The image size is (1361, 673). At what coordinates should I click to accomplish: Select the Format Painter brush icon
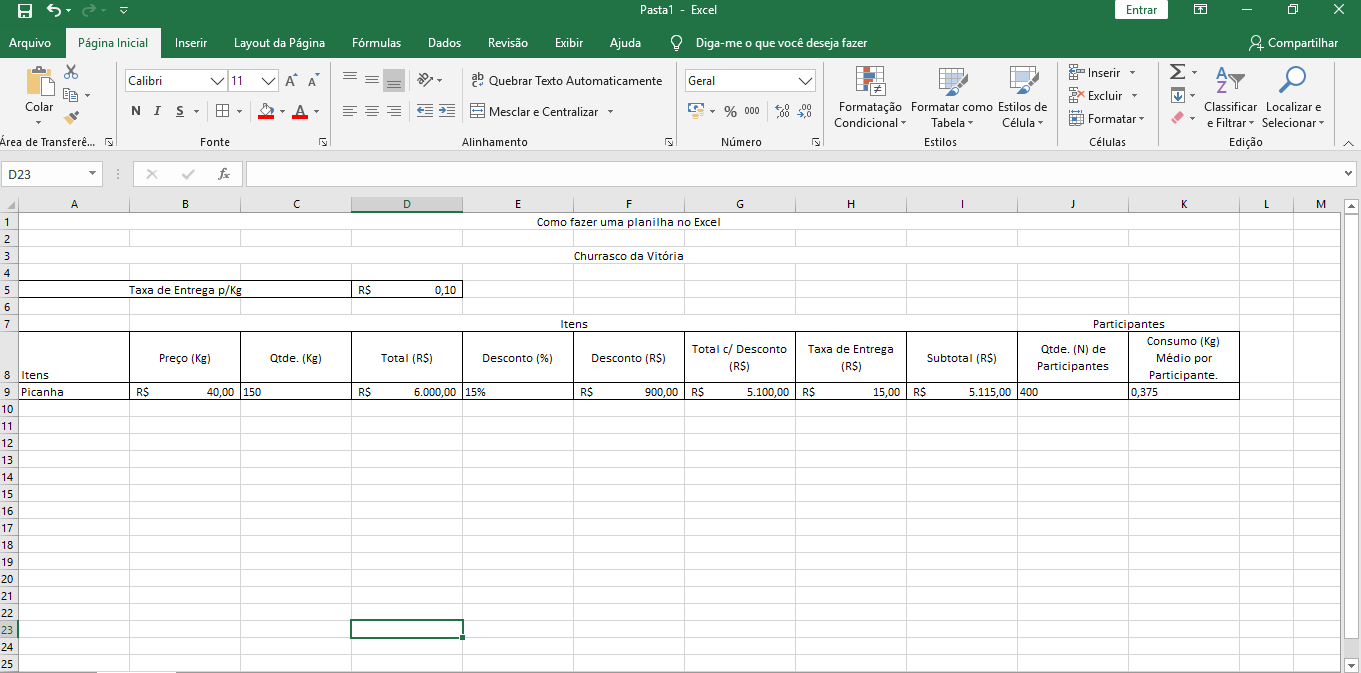click(71, 118)
